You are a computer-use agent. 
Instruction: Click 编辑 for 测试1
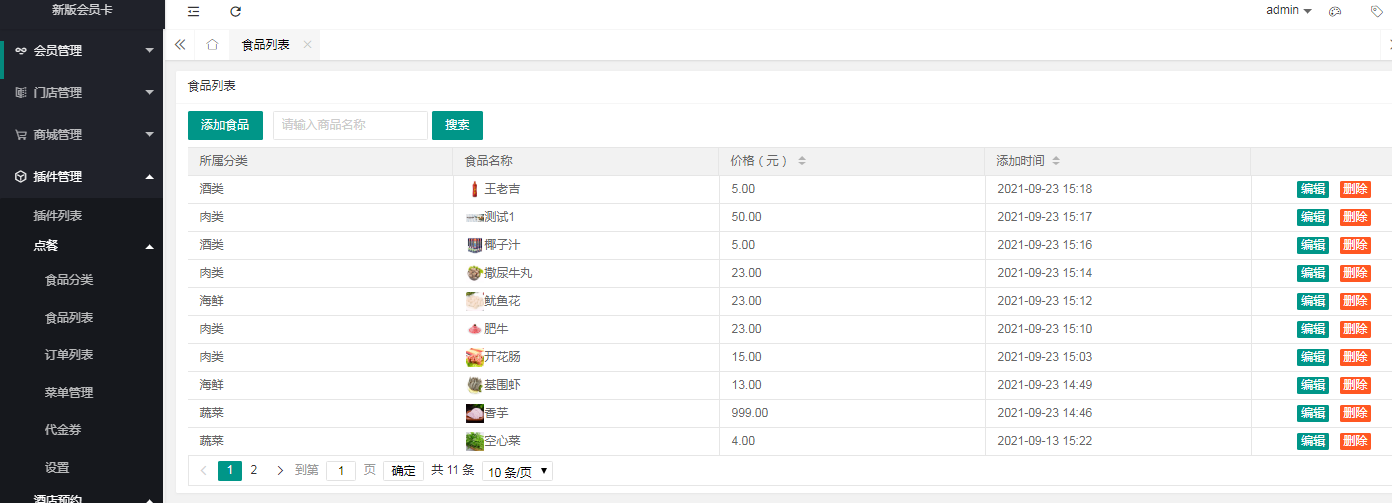(1313, 217)
